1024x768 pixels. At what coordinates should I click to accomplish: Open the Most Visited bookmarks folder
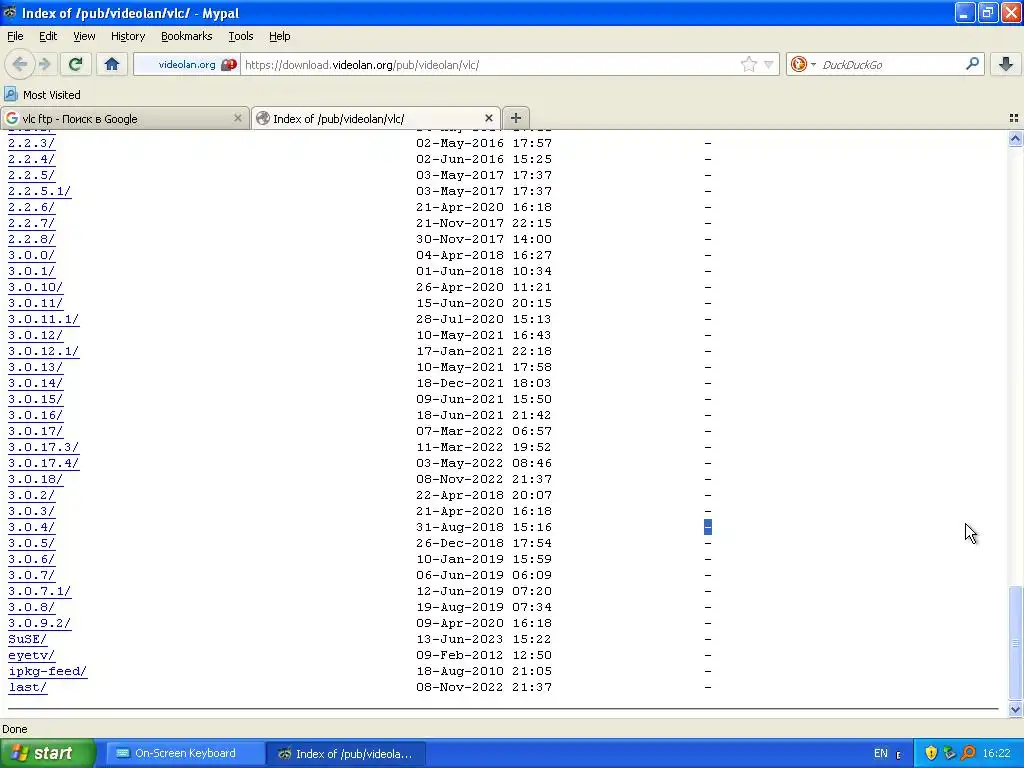point(42,95)
